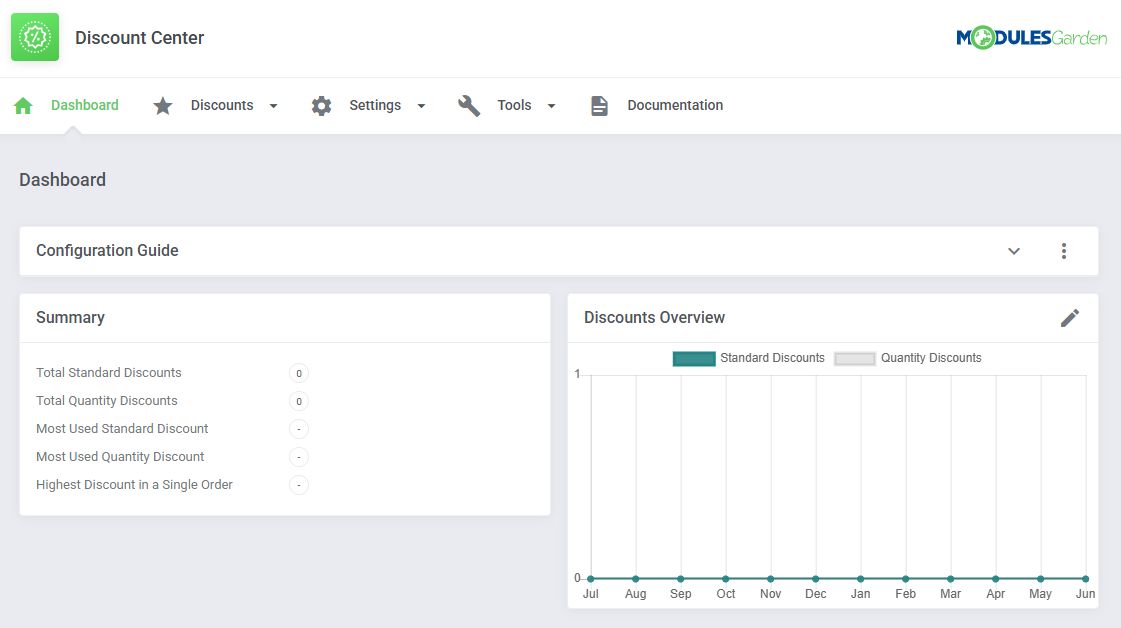This screenshot has width=1121, height=628.
Task: Click the Highest Discount in a Single Order badge
Action: [x=299, y=485]
